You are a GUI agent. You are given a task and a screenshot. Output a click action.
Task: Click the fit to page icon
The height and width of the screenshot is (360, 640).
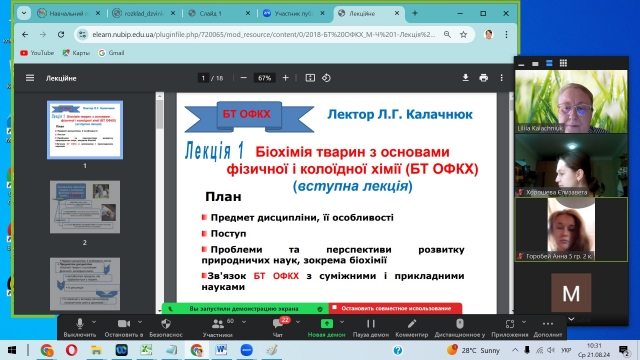click(x=310, y=78)
